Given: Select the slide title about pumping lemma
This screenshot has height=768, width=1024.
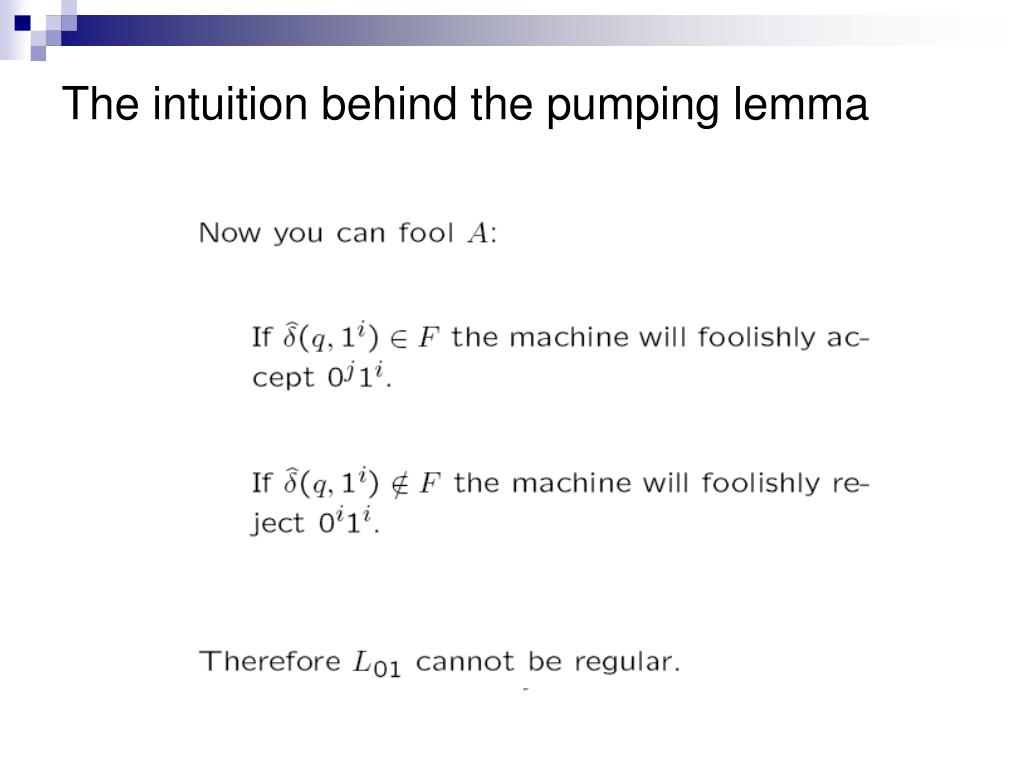Looking at the screenshot, I should [x=465, y=104].
